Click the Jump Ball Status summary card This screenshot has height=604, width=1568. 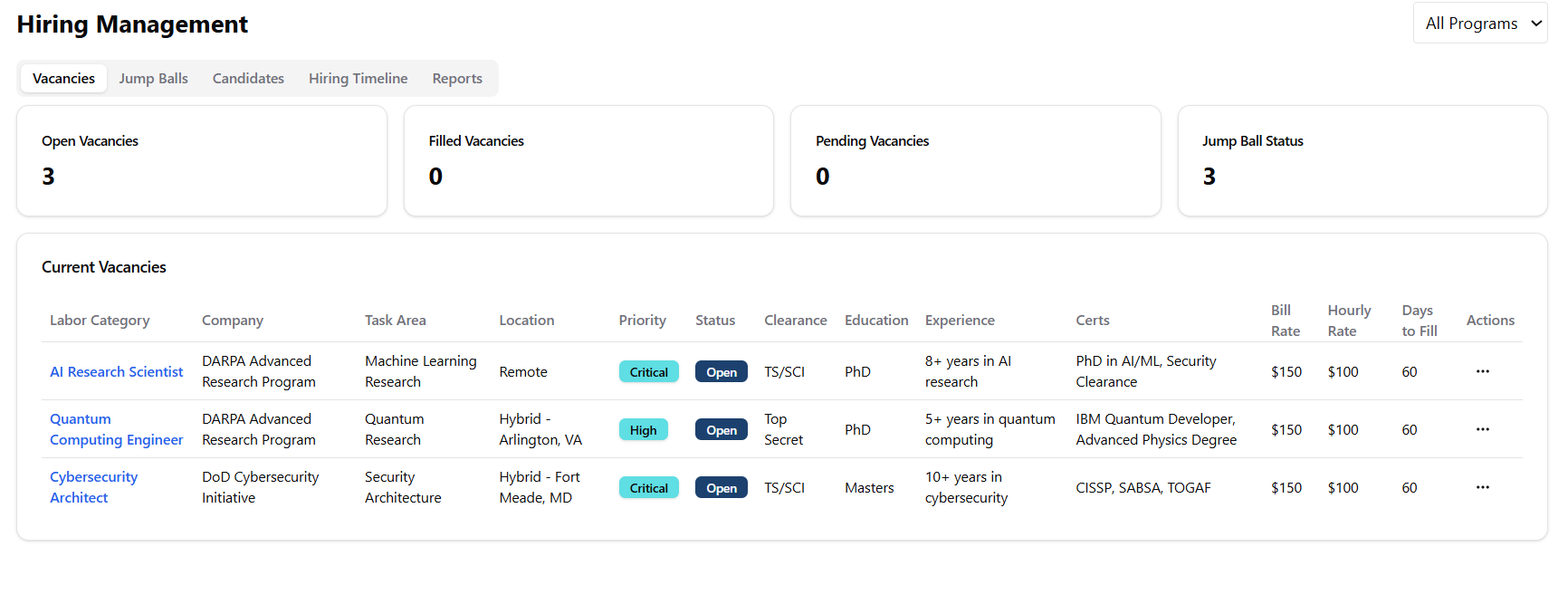click(1362, 161)
